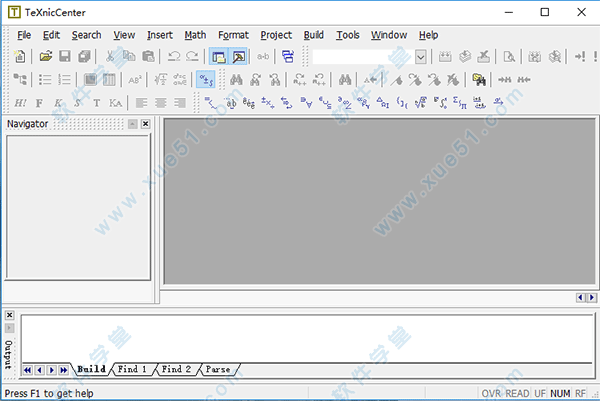Click the New document icon
The height and width of the screenshot is (401, 600).
tap(21, 57)
